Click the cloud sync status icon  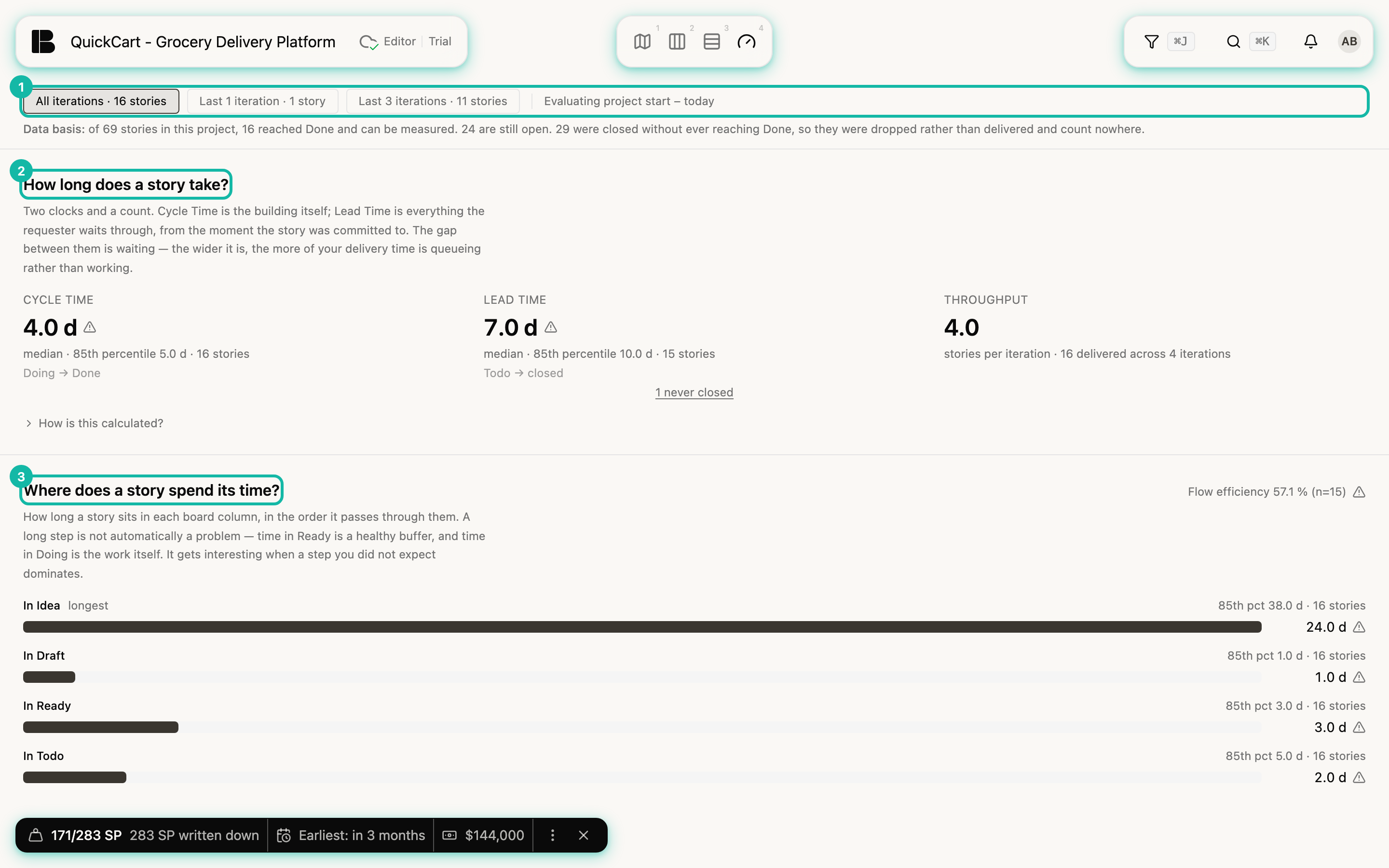[x=368, y=42]
